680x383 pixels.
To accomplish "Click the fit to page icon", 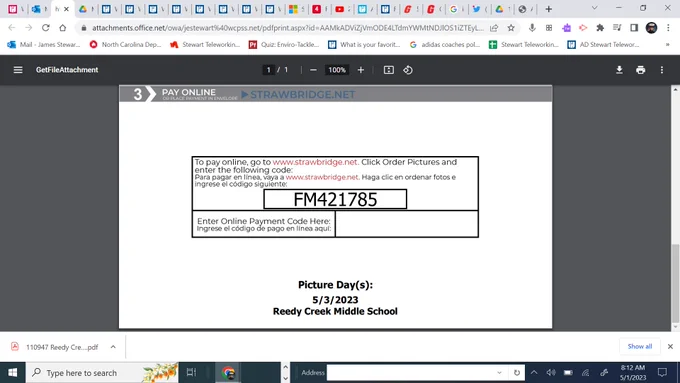I will 389,70.
